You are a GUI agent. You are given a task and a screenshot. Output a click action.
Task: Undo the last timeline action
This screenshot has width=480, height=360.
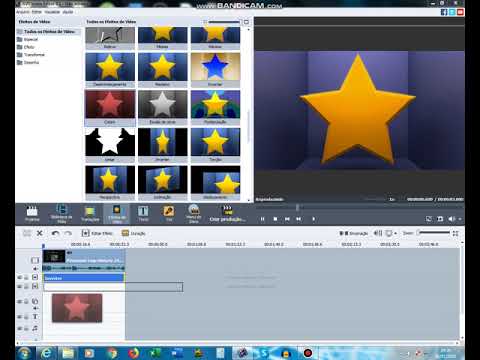click(x=55, y=233)
